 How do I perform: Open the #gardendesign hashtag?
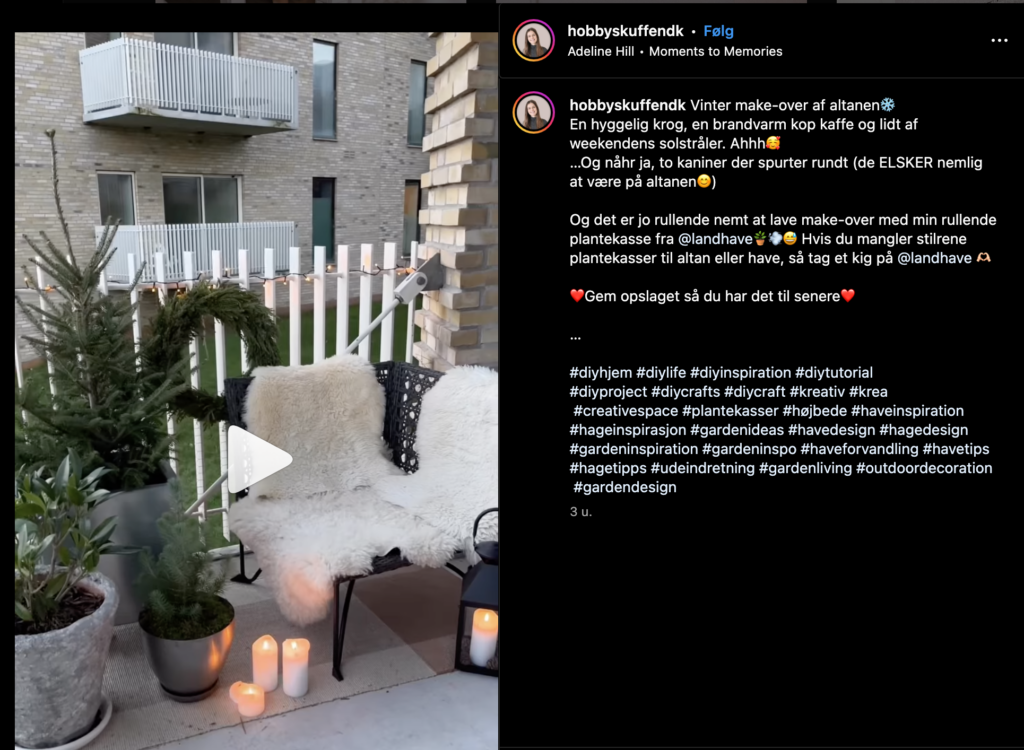point(624,487)
